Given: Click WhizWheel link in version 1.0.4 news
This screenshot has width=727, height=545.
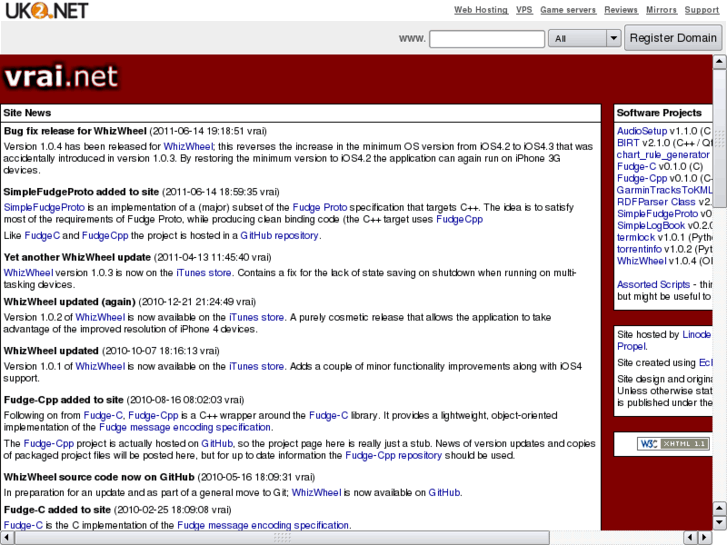Looking at the screenshot, I should [x=188, y=147].
